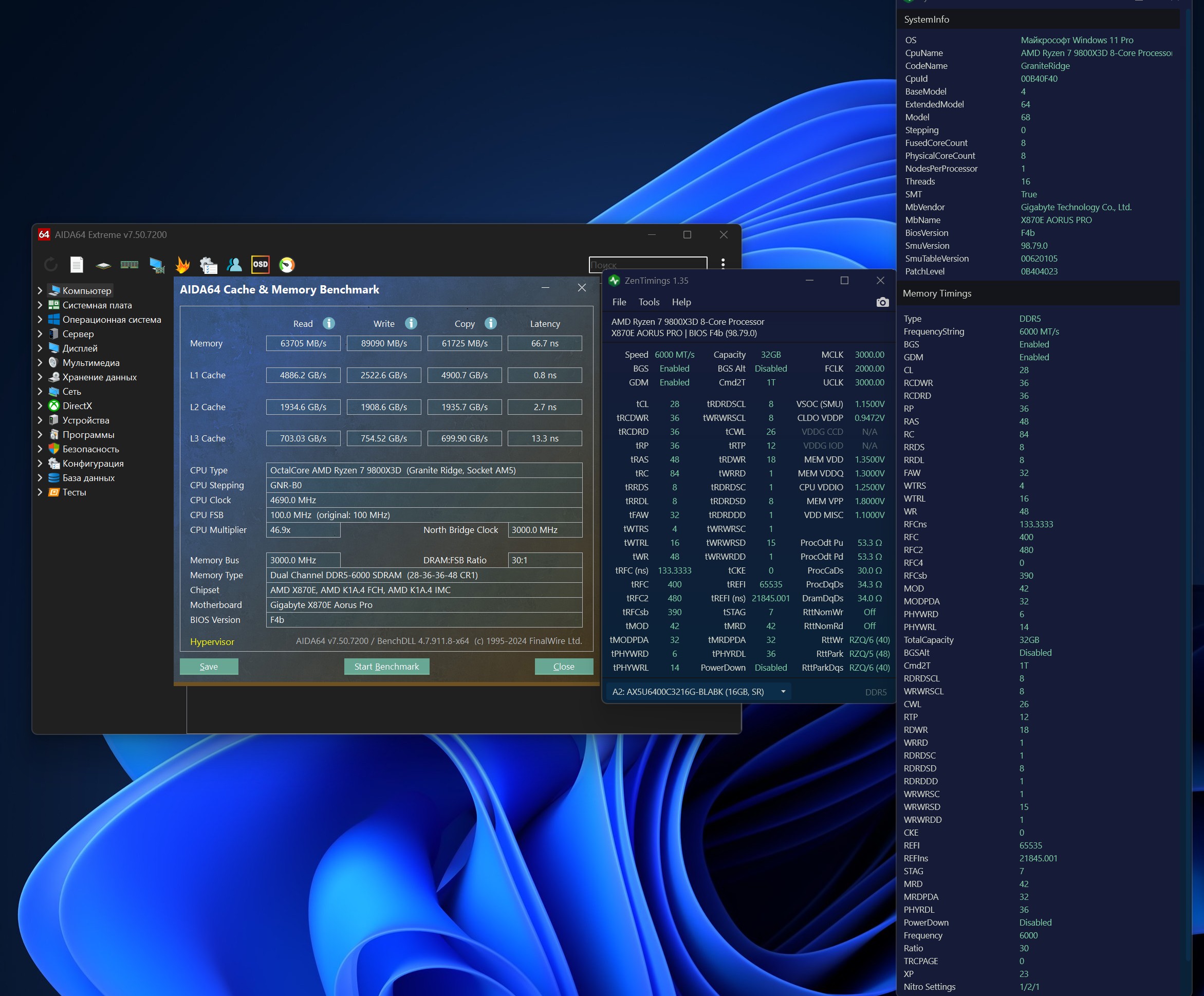Expand the Компьютер tree node
The width and height of the screenshot is (1204, 996).
pos(40,291)
